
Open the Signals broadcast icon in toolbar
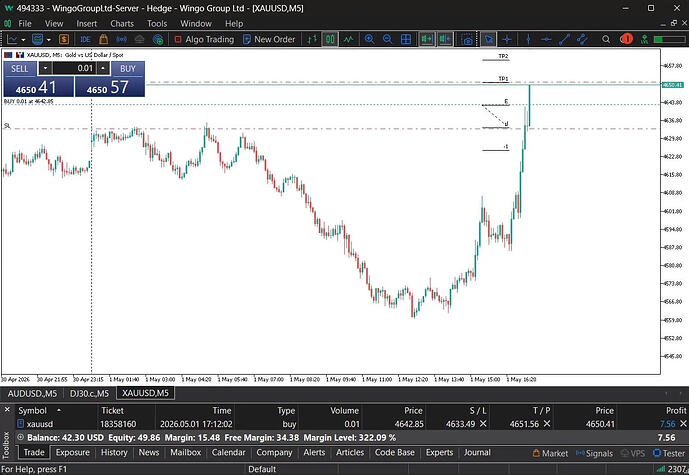121,40
